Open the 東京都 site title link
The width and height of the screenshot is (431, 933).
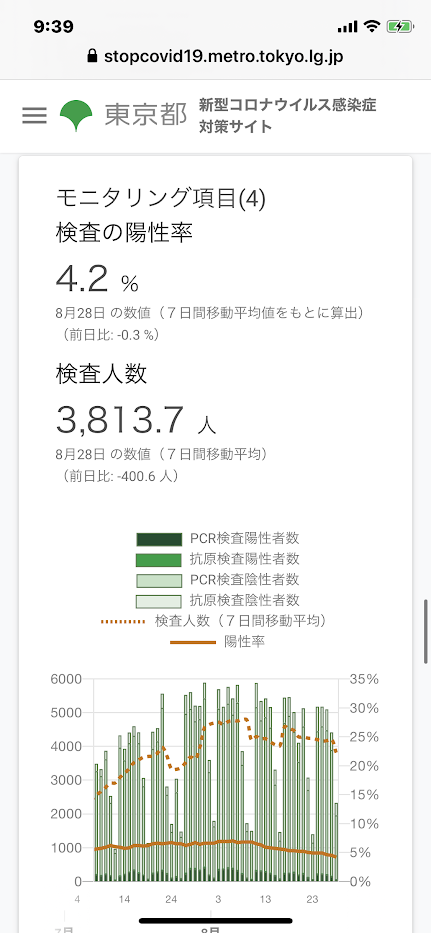[146, 115]
